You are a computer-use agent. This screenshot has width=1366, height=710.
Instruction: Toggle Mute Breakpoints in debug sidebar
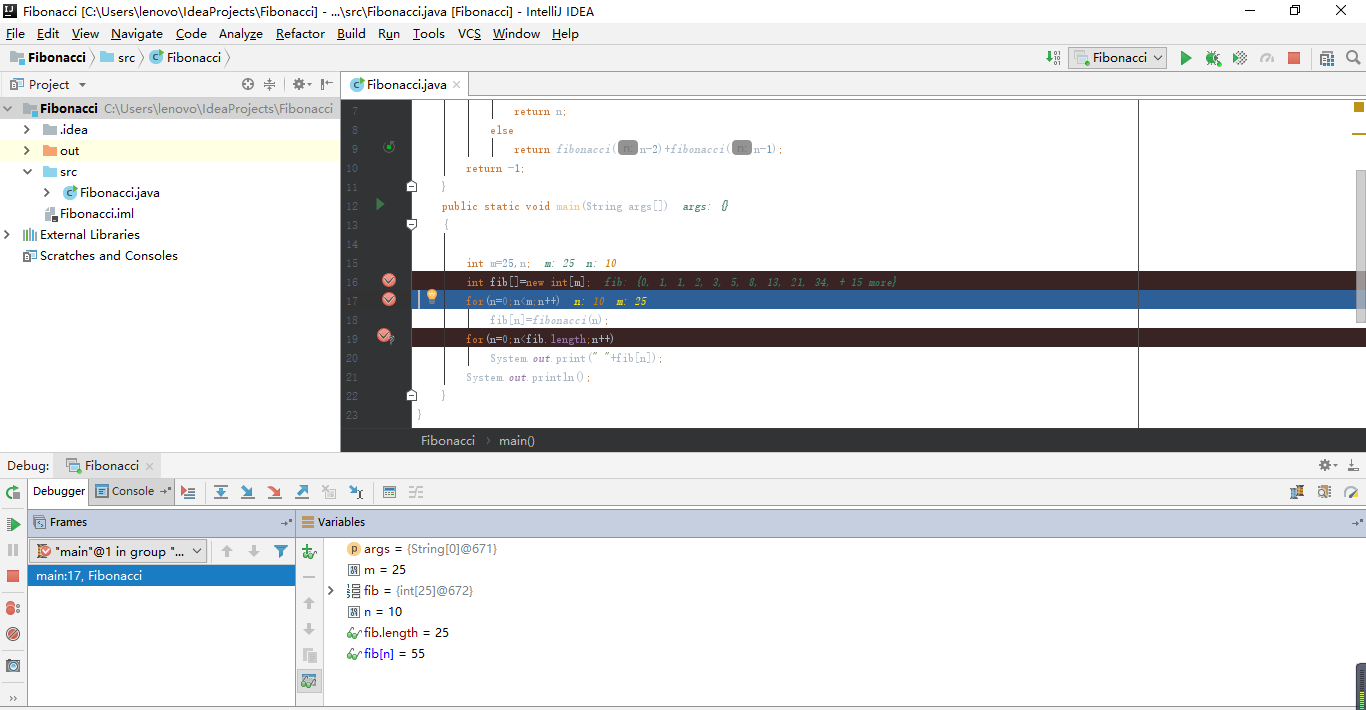point(13,634)
